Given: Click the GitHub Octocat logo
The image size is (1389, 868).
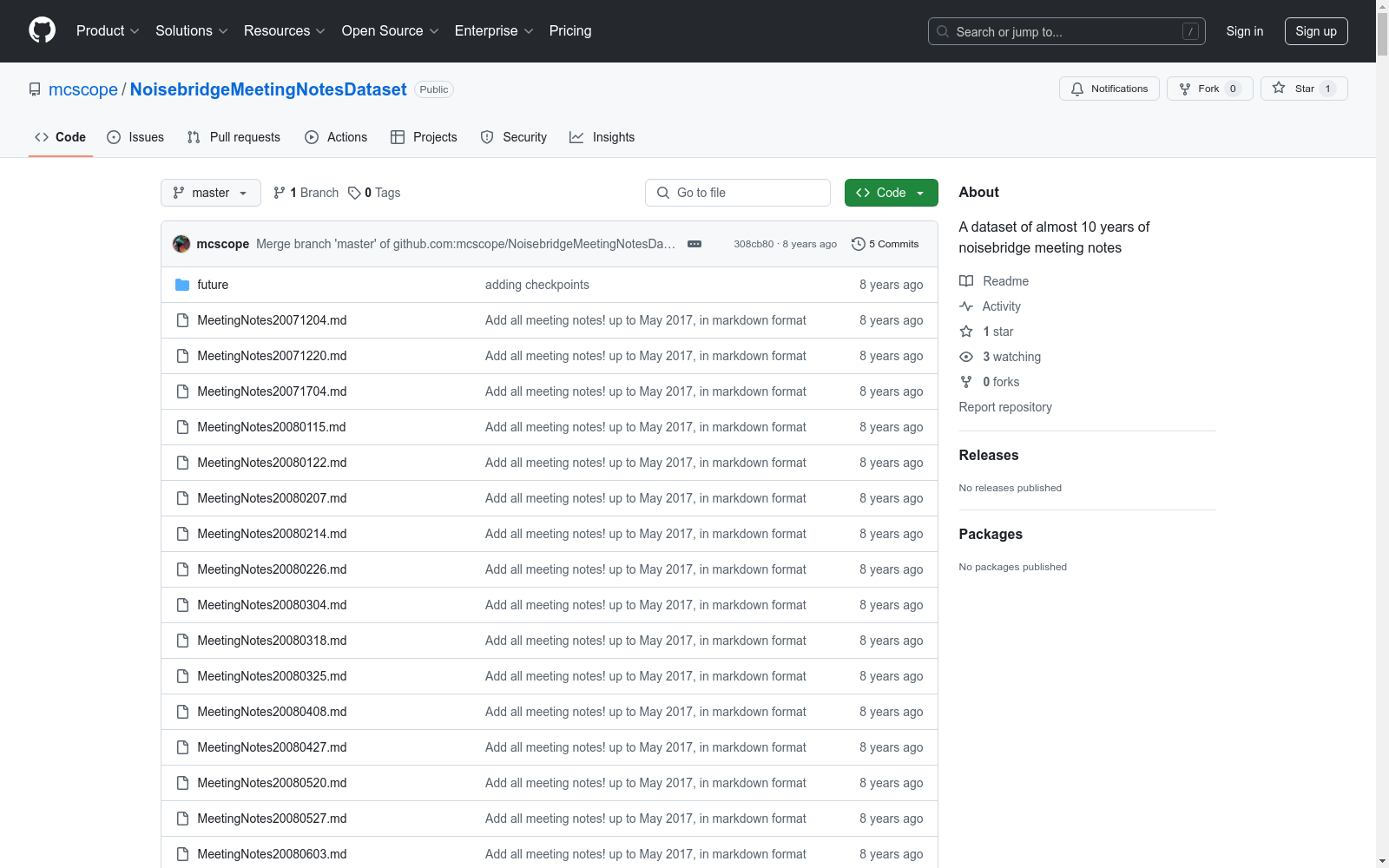Looking at the screenshot, I should click(x=42, y=30).
